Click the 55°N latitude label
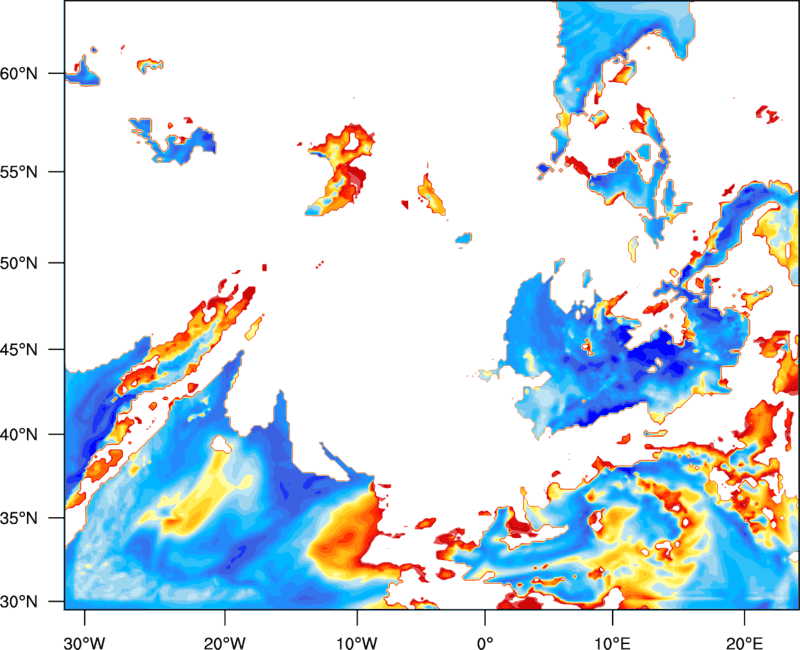This screenshot has width=800, height=650. 19,172
